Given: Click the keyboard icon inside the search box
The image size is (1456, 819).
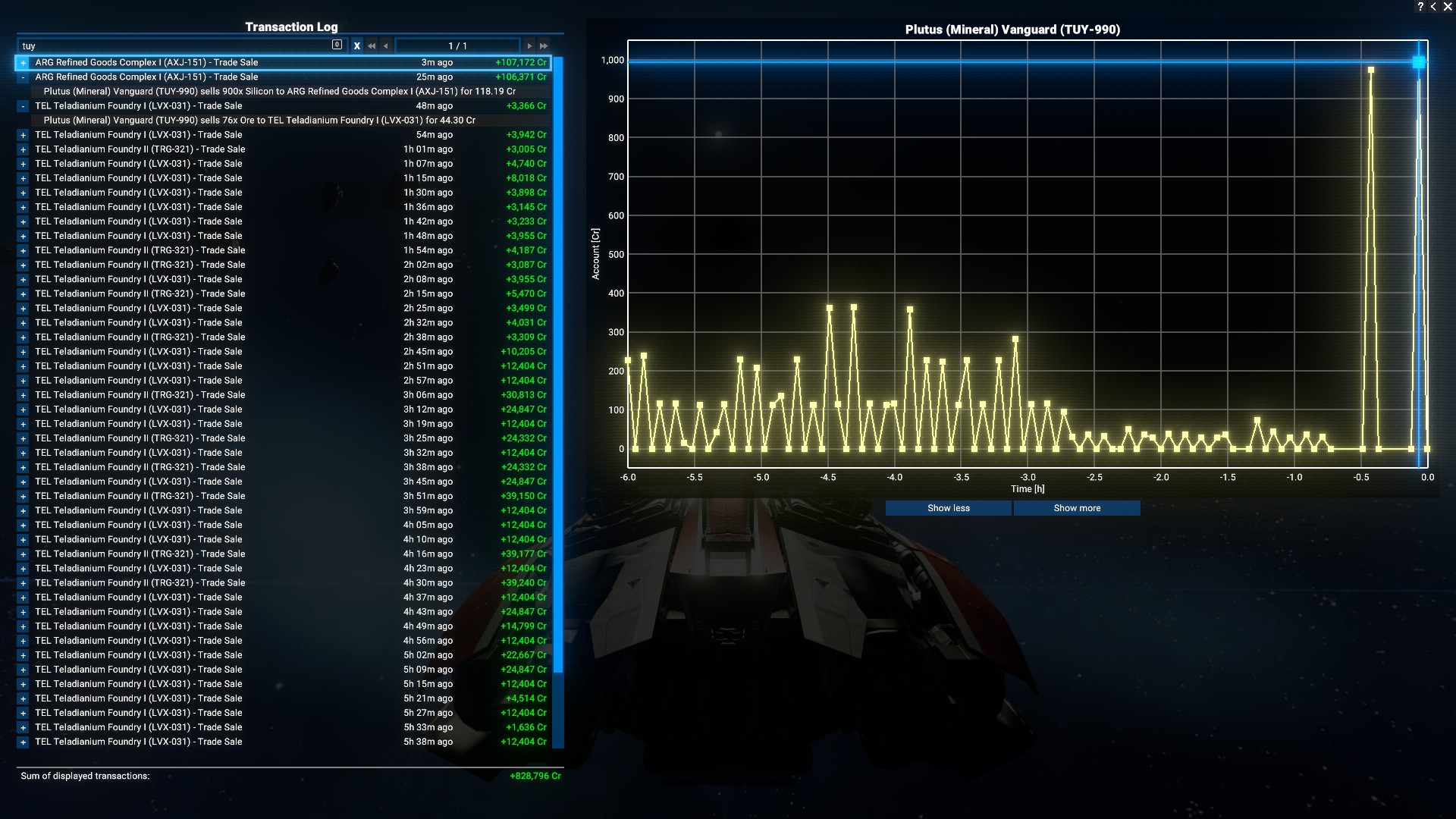Looking at the screenshot, I should [337, 45].
